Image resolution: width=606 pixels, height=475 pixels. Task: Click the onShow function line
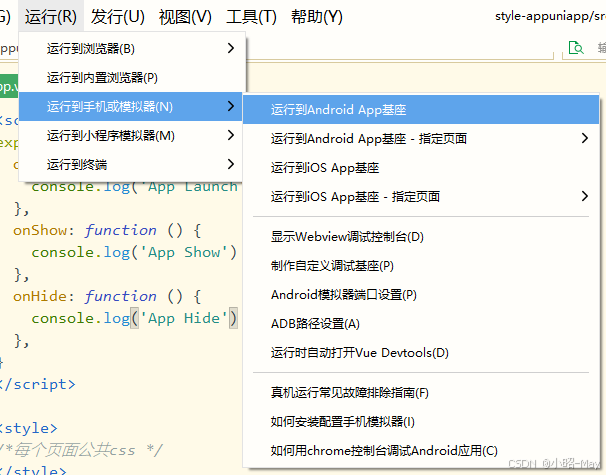(107, 231)
